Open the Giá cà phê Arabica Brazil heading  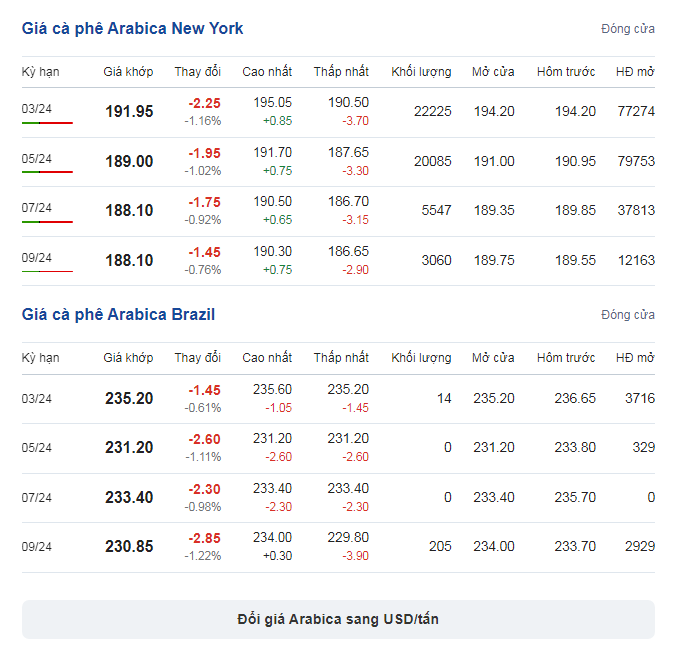pyautogui.click(x=118, y=314)
